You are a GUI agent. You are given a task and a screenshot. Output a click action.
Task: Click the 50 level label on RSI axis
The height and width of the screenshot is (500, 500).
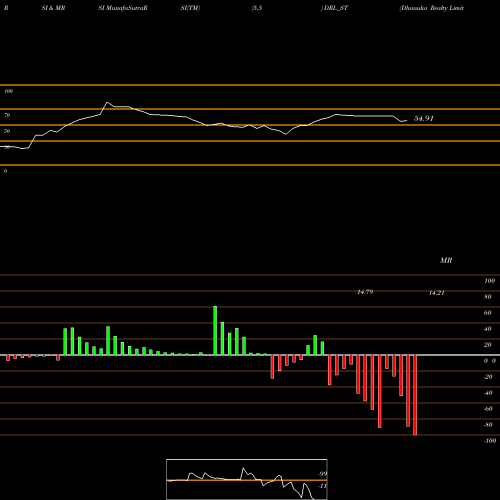[x=7, y=131]
